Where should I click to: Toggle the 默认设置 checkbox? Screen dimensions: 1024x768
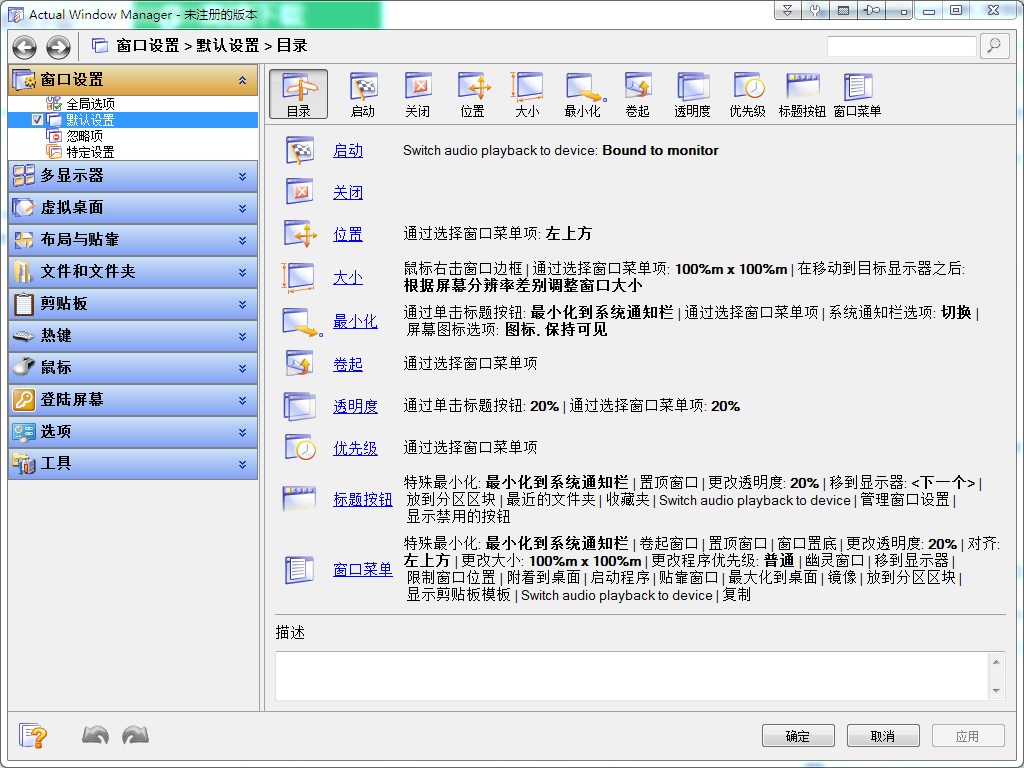[x=37, y=120]
